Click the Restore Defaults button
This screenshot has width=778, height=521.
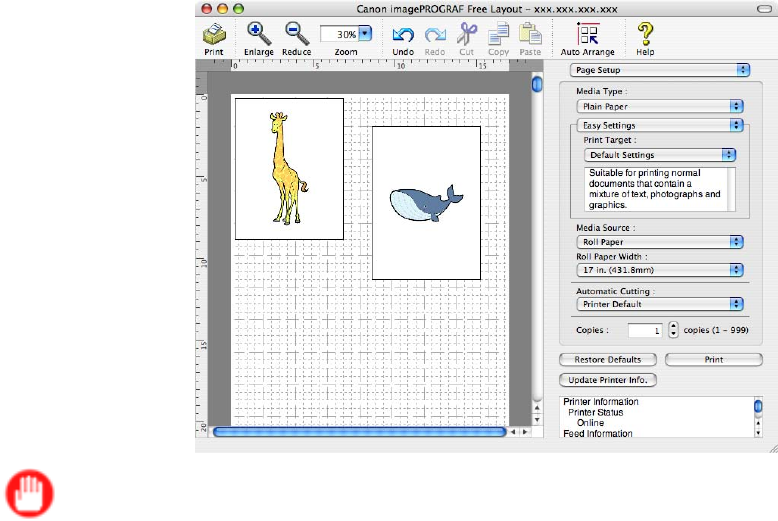(608, 360)
